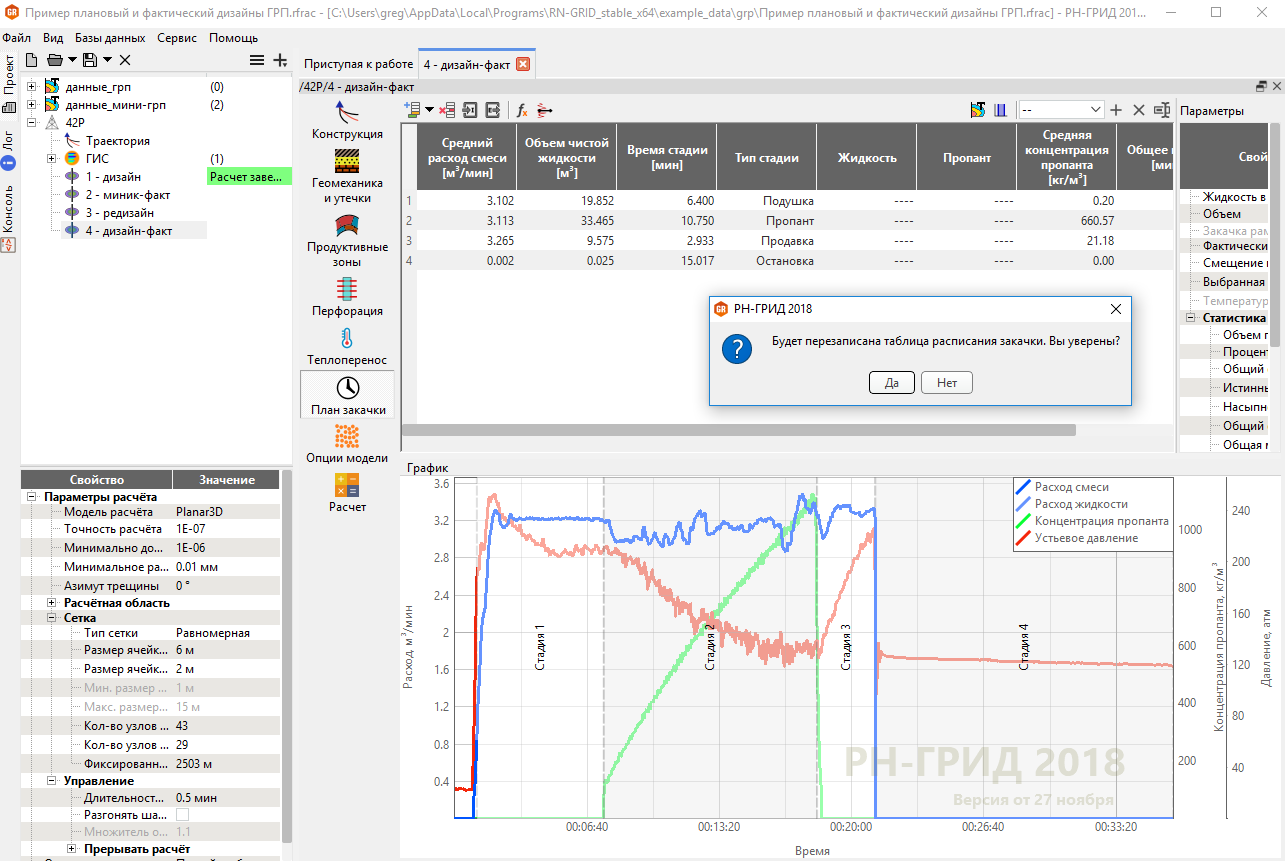Screen dimensions: 1285x861
Task: Open Опции модели section
Action: [x=347, y=436]
